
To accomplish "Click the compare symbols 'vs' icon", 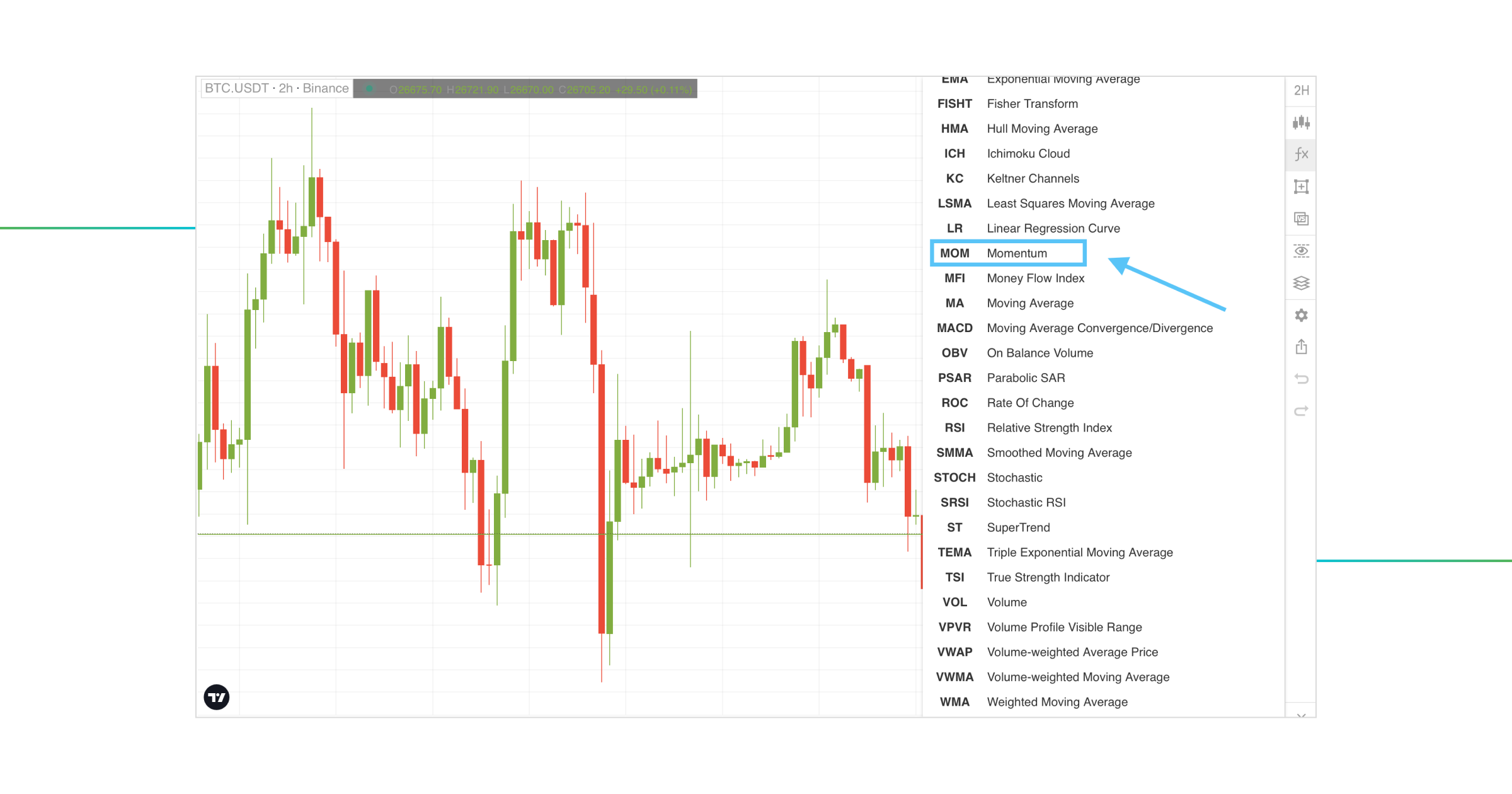I will [x=1301, y=219].
